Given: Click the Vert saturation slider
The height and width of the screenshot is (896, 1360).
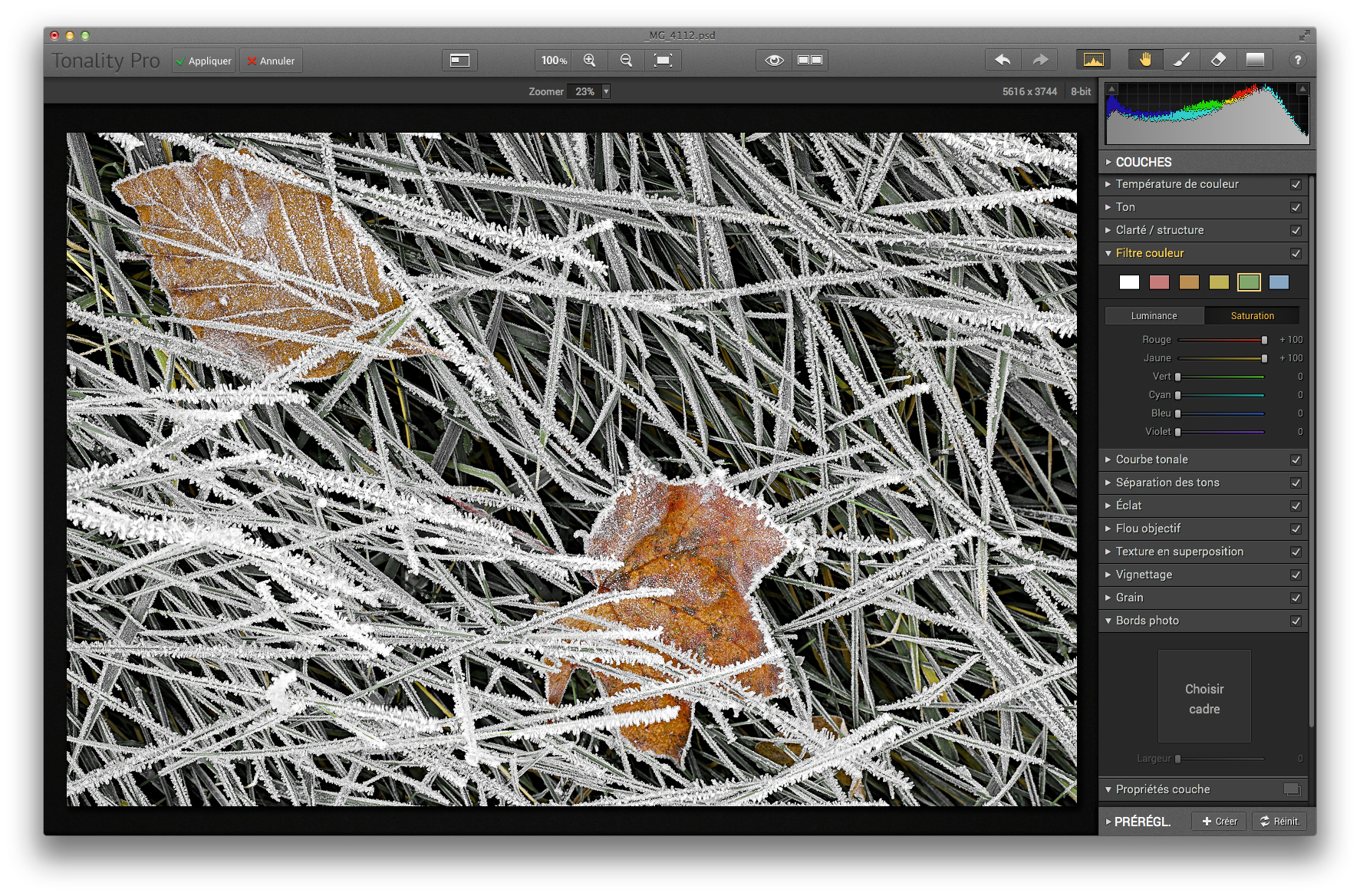Looking at the screenshot, I should coord(1221,377).
